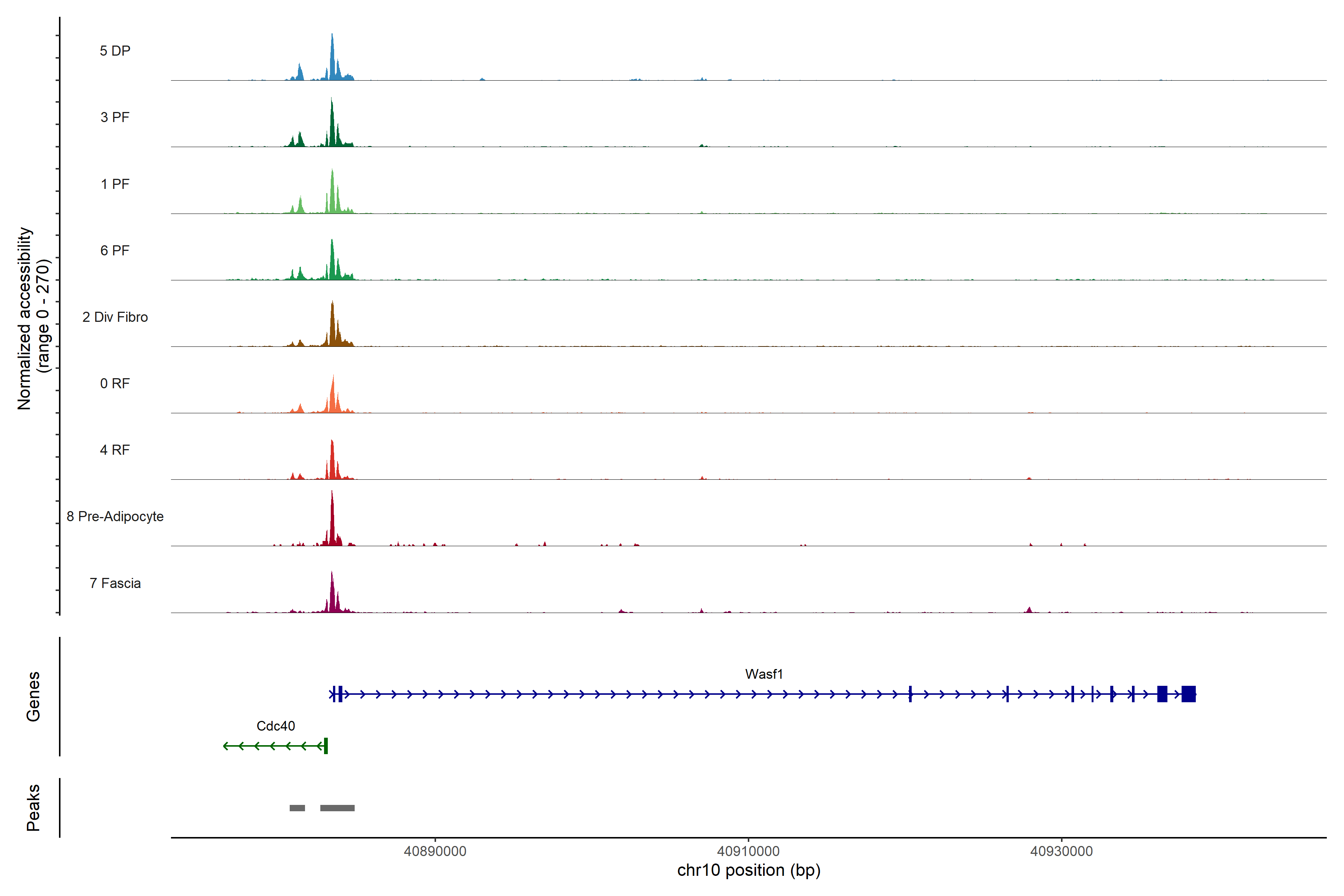
Task: Click the 5 DP track label
Action: click(115, 51)
